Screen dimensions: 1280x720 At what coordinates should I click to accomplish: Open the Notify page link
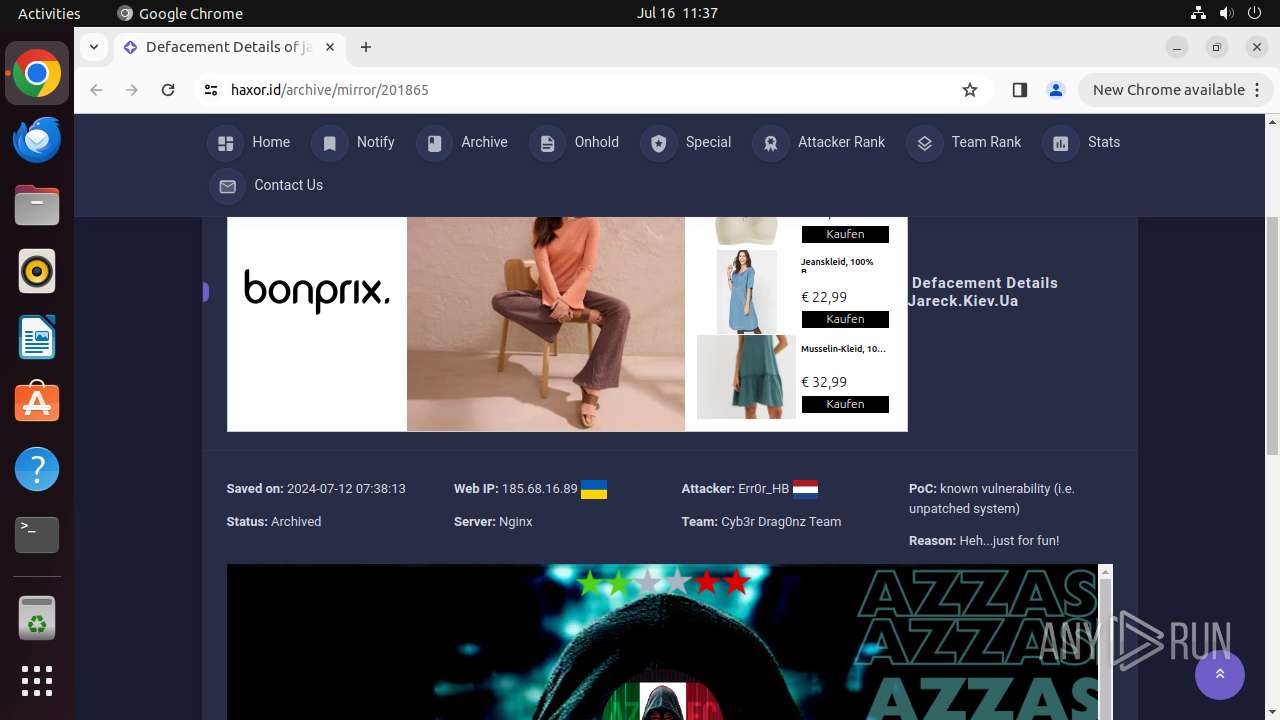[376, 142]
